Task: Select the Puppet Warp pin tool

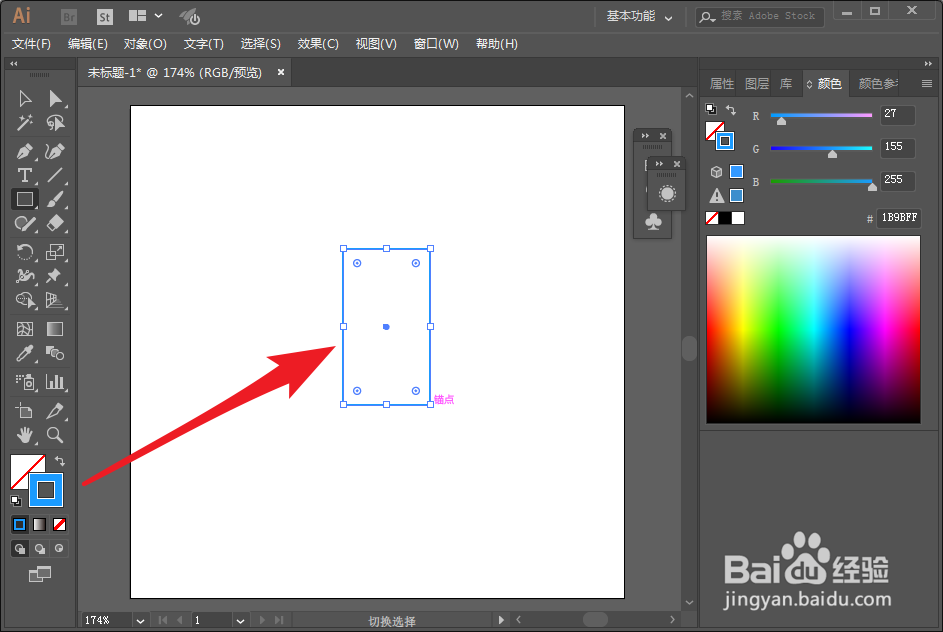Action: coord(55,276)
